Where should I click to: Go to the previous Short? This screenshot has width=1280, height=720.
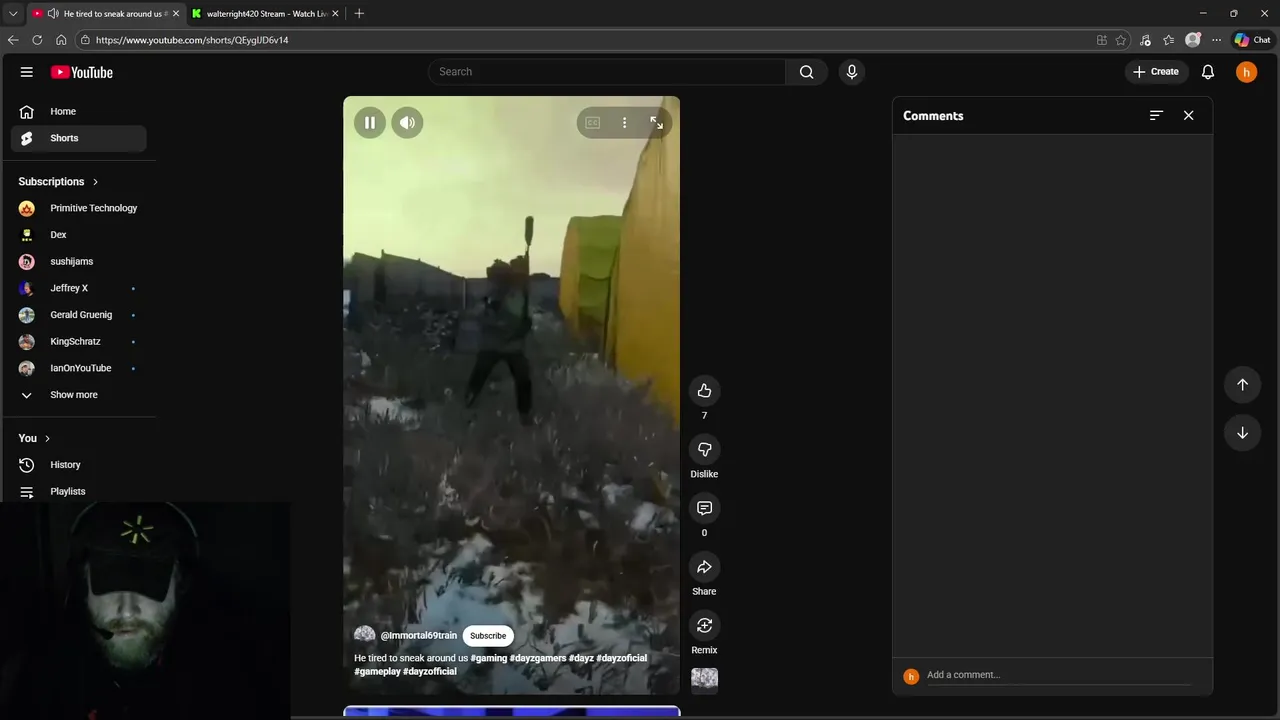click(x=1242, y=385)
